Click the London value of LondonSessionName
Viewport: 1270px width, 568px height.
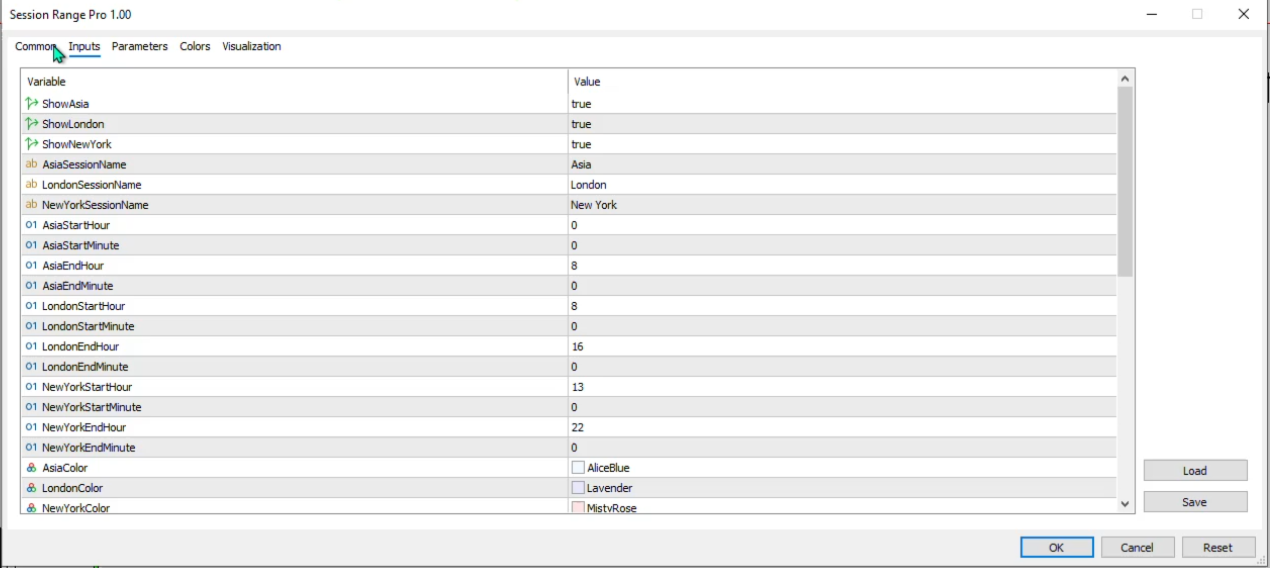pyautogui.click(x=589, y=185)
